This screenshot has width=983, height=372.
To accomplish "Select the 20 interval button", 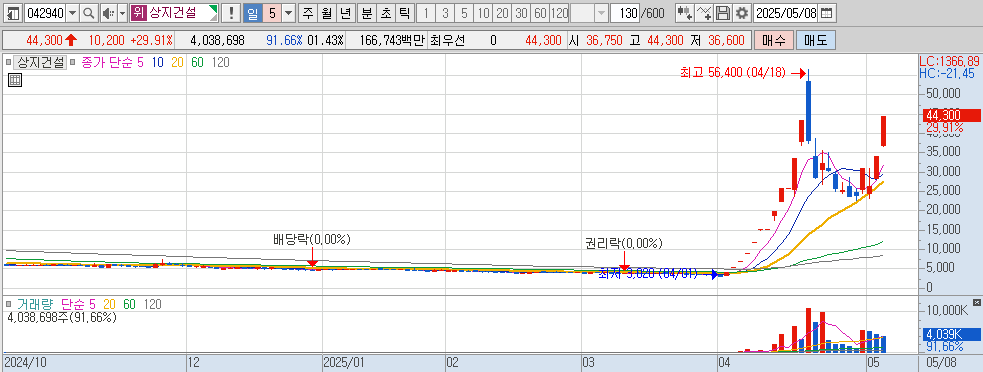I will pyautogui.click(x=502, y=13).
